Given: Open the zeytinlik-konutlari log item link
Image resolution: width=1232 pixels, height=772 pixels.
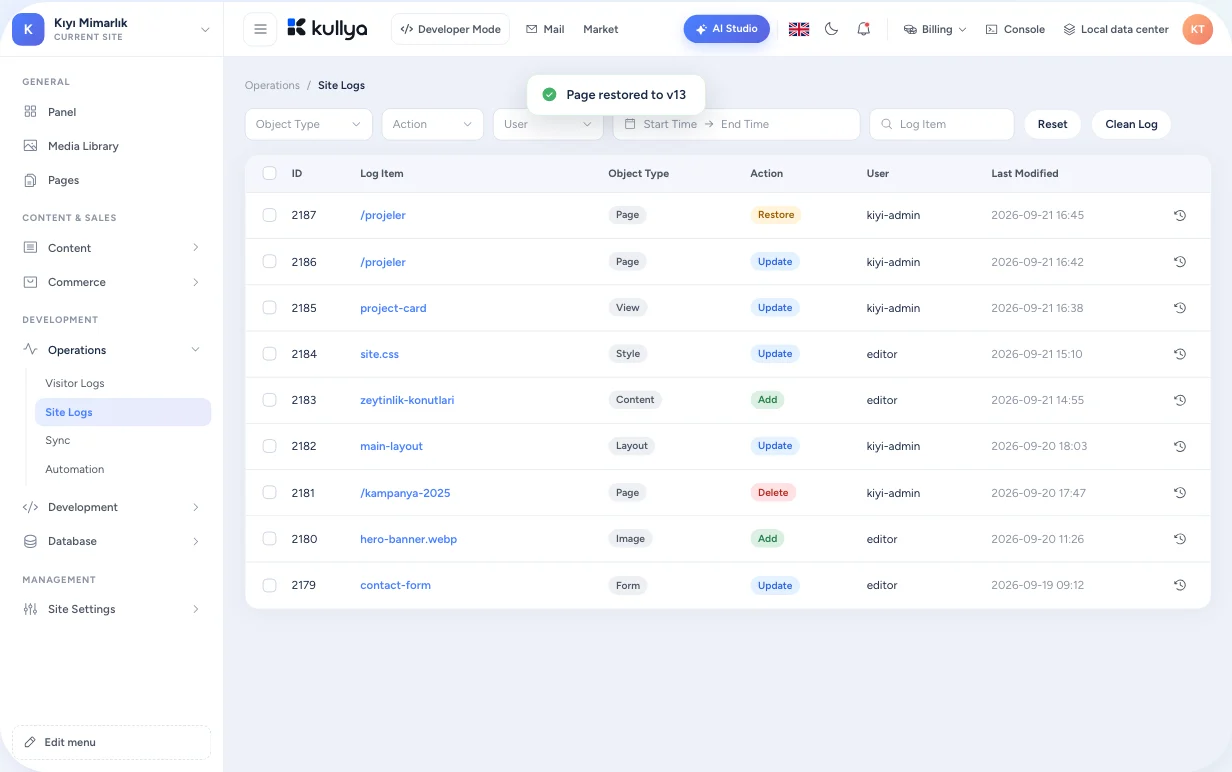Looking at the screenshot, I should click(407, 400).
